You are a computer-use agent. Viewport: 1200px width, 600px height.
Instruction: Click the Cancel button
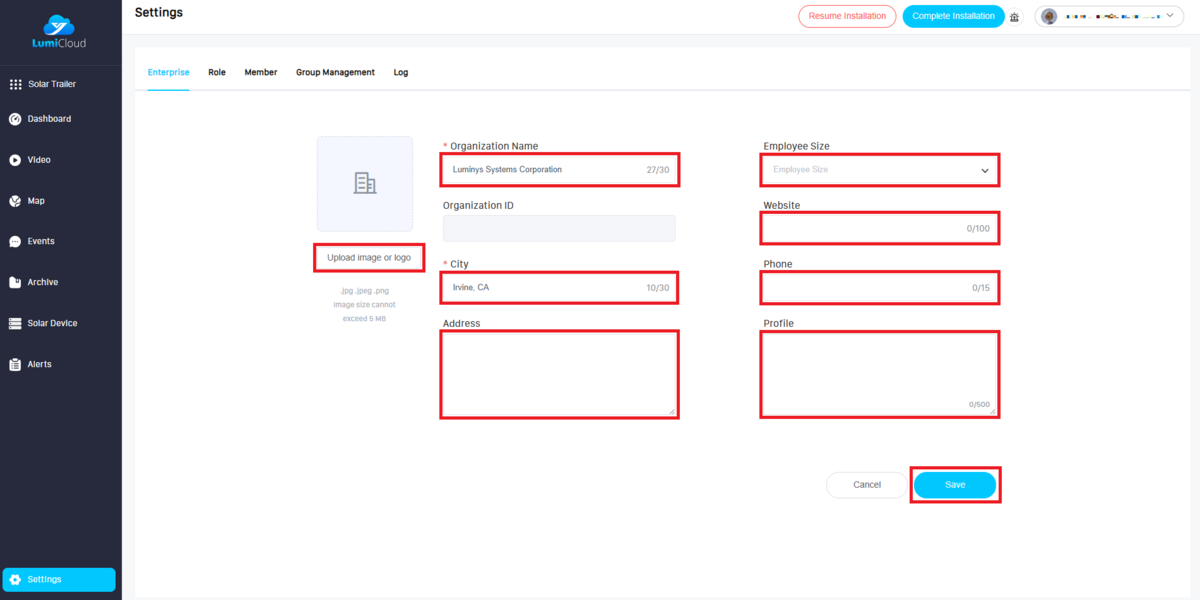pos(867,485)
